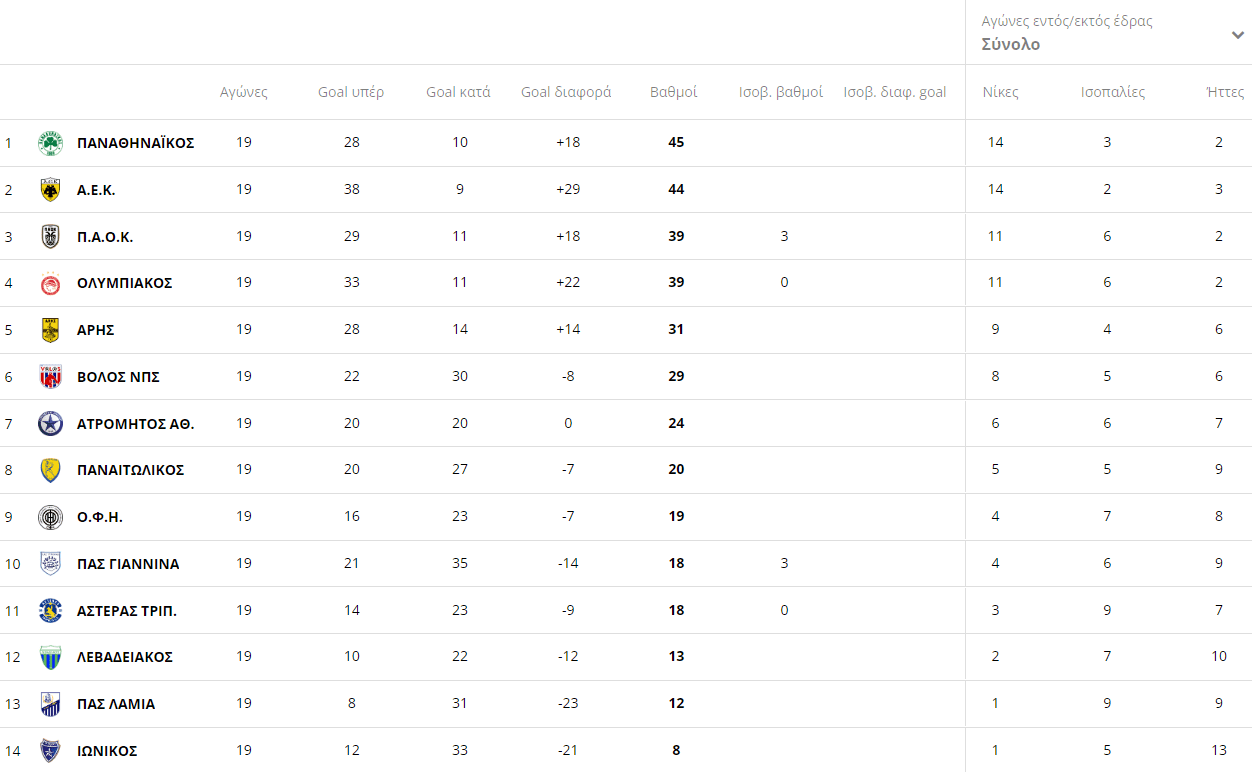The width and height of the screenshot is (1252, 772).
Task: Click the Olympiakos red crest icon
Action: point(50,284)
